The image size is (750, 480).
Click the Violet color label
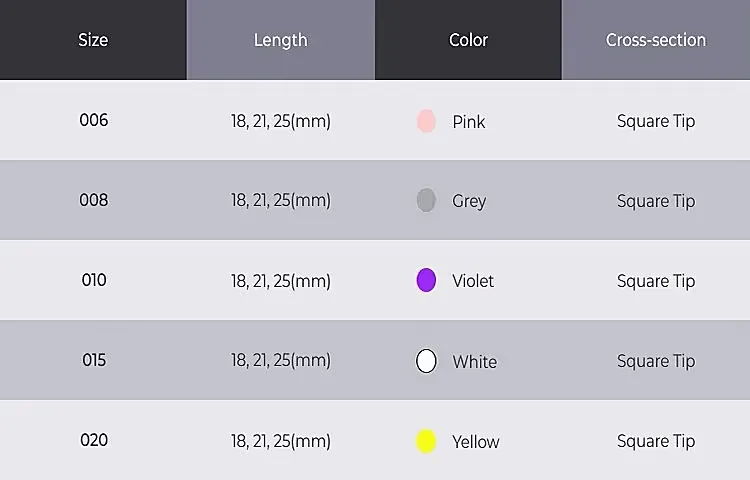point(473,281)
